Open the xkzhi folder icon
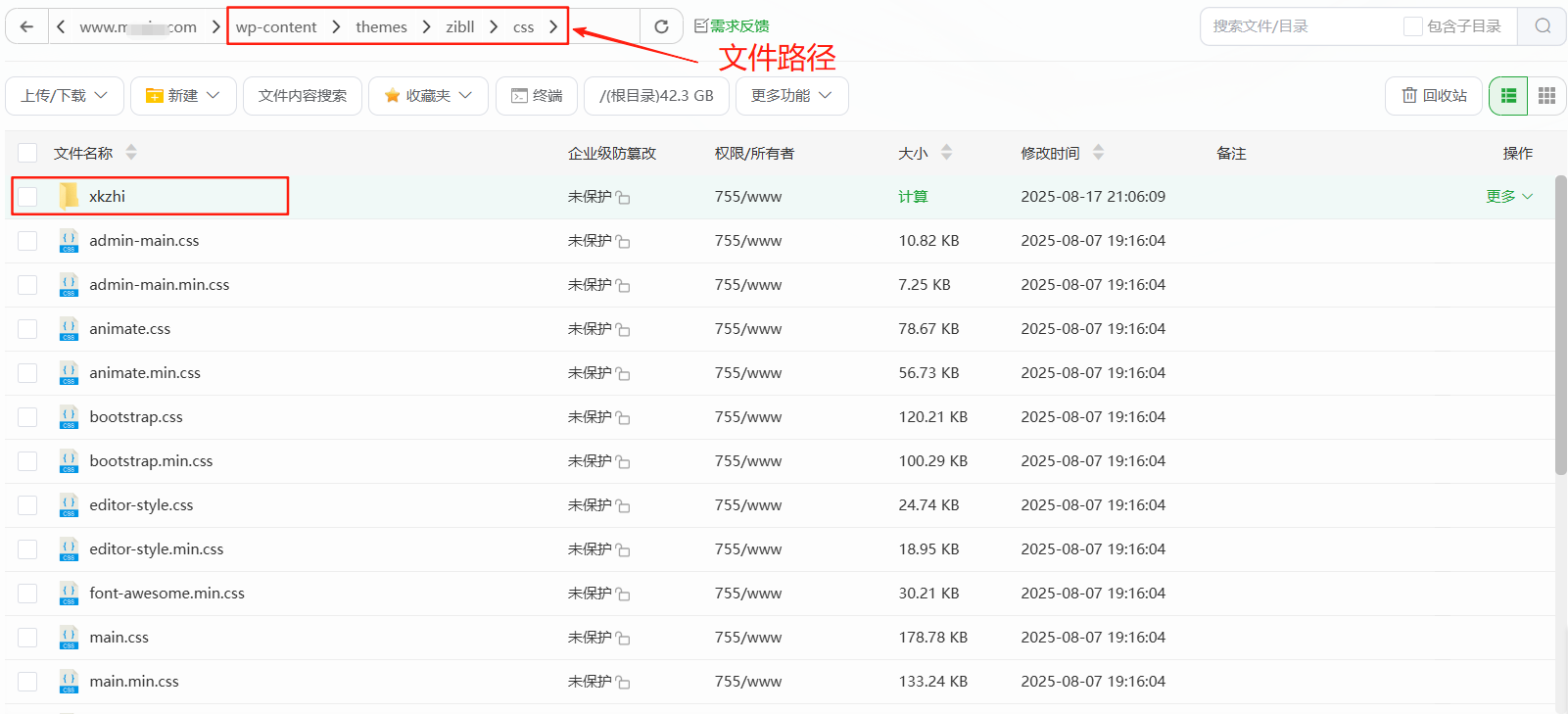This screenshot has width=1568, height=714. (x=69, y=196)
